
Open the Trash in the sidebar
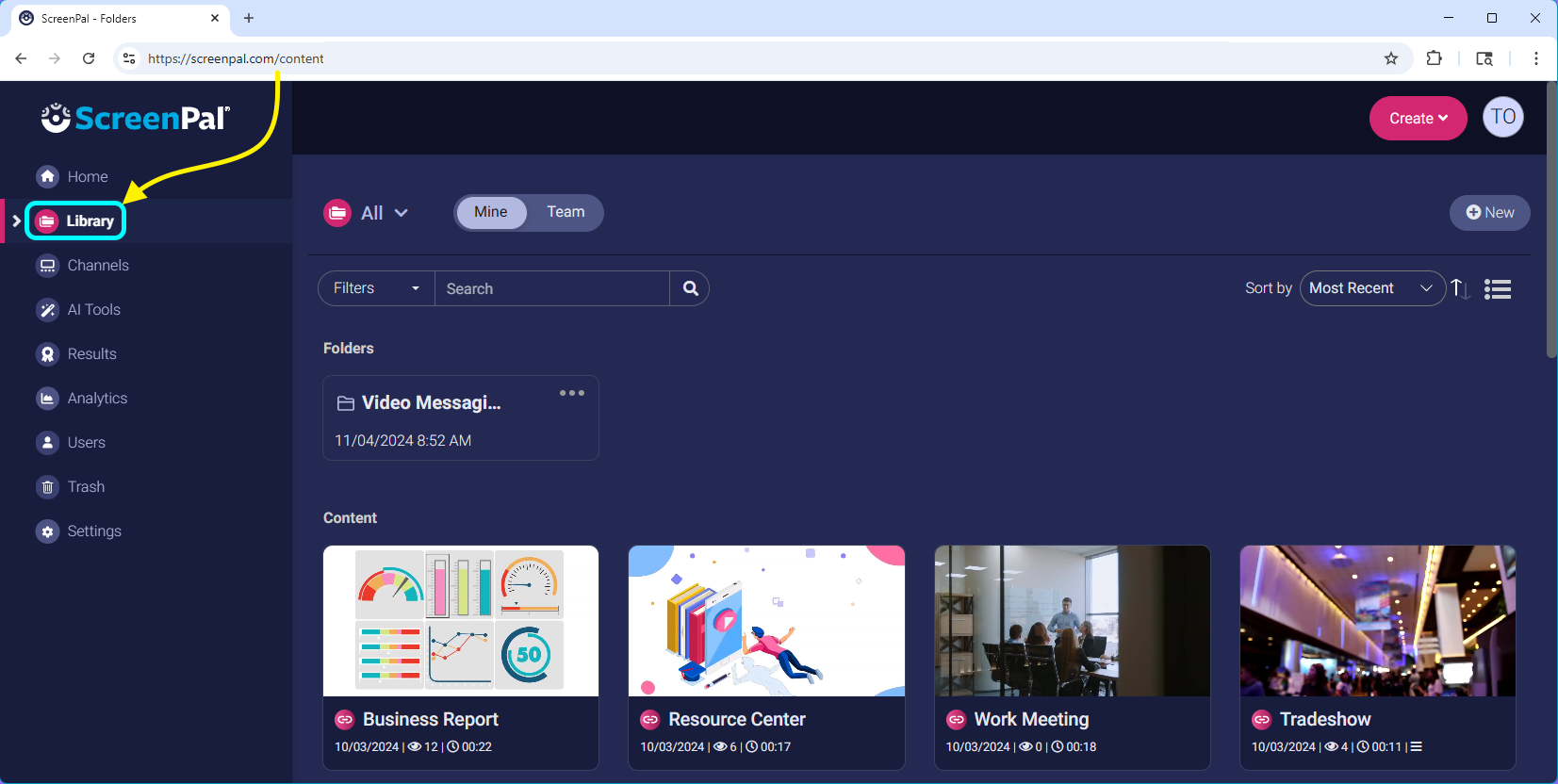[71, 486]
